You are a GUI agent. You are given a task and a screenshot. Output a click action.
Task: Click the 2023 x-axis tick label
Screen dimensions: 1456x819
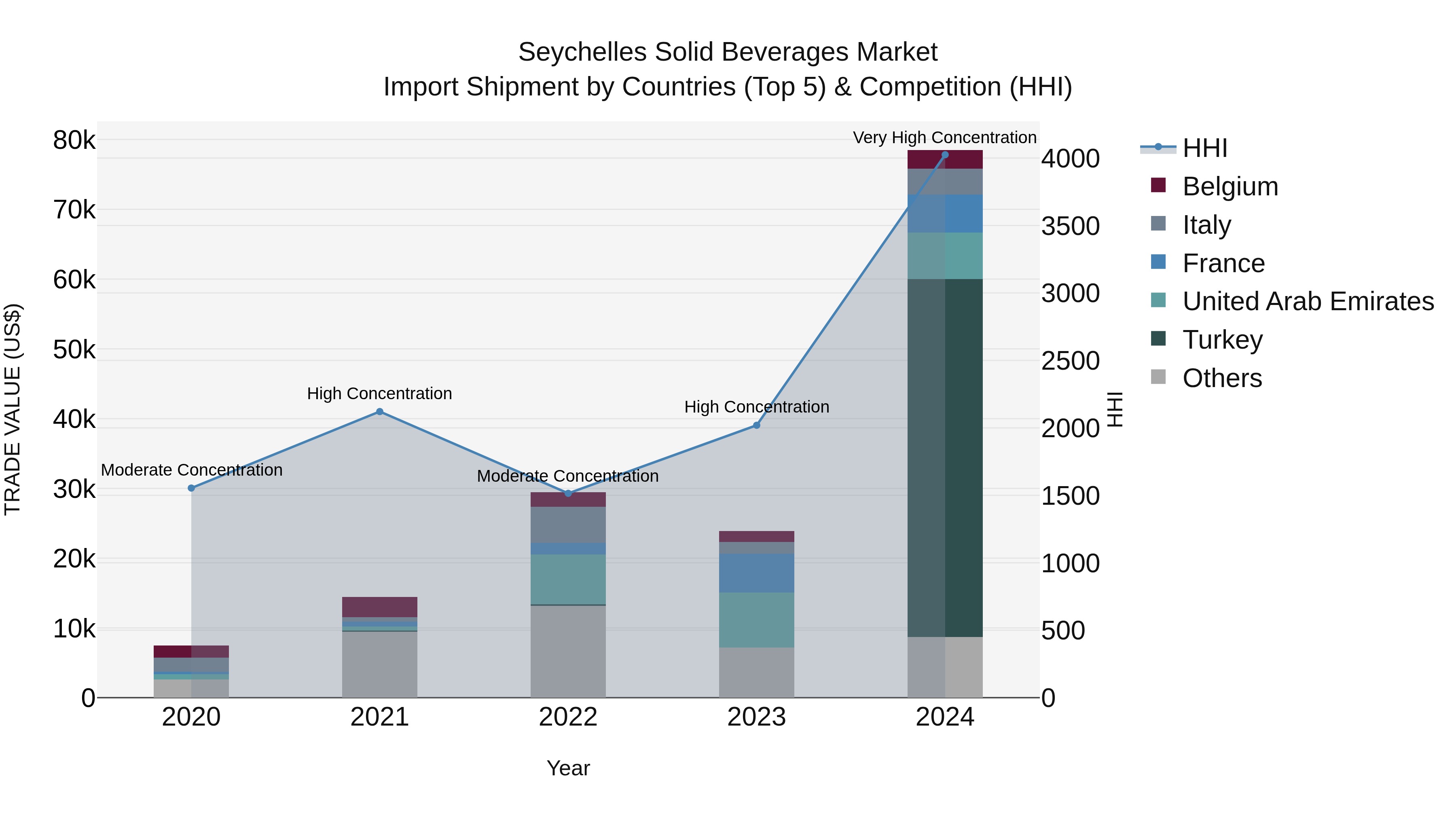click(x=757, y=717)
